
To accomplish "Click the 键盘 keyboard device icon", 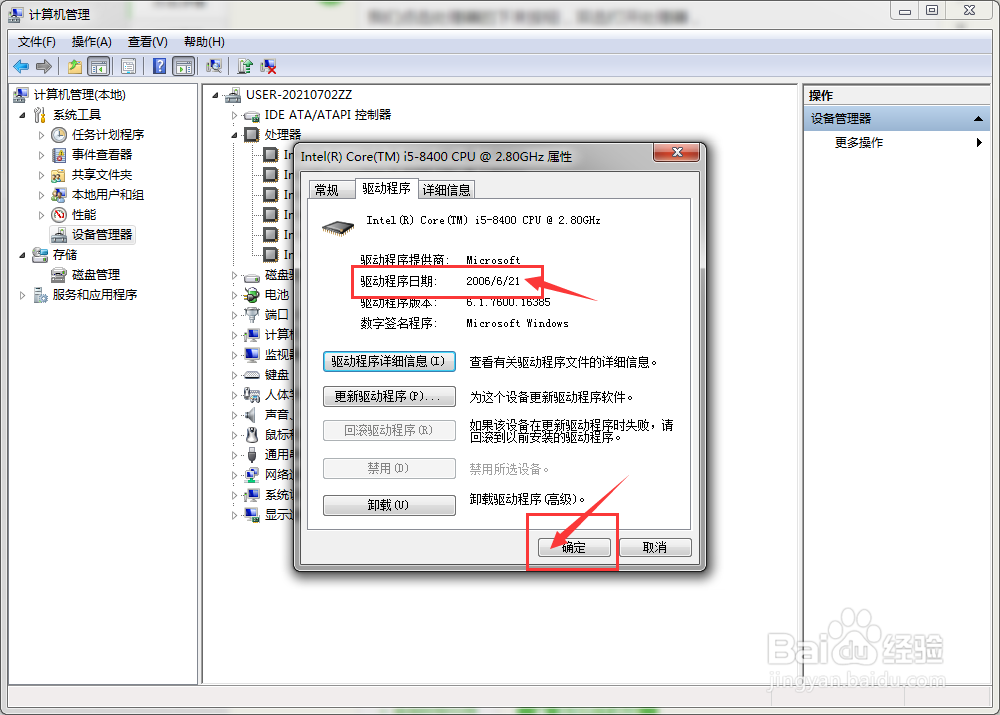I will [x=252, y=374].
